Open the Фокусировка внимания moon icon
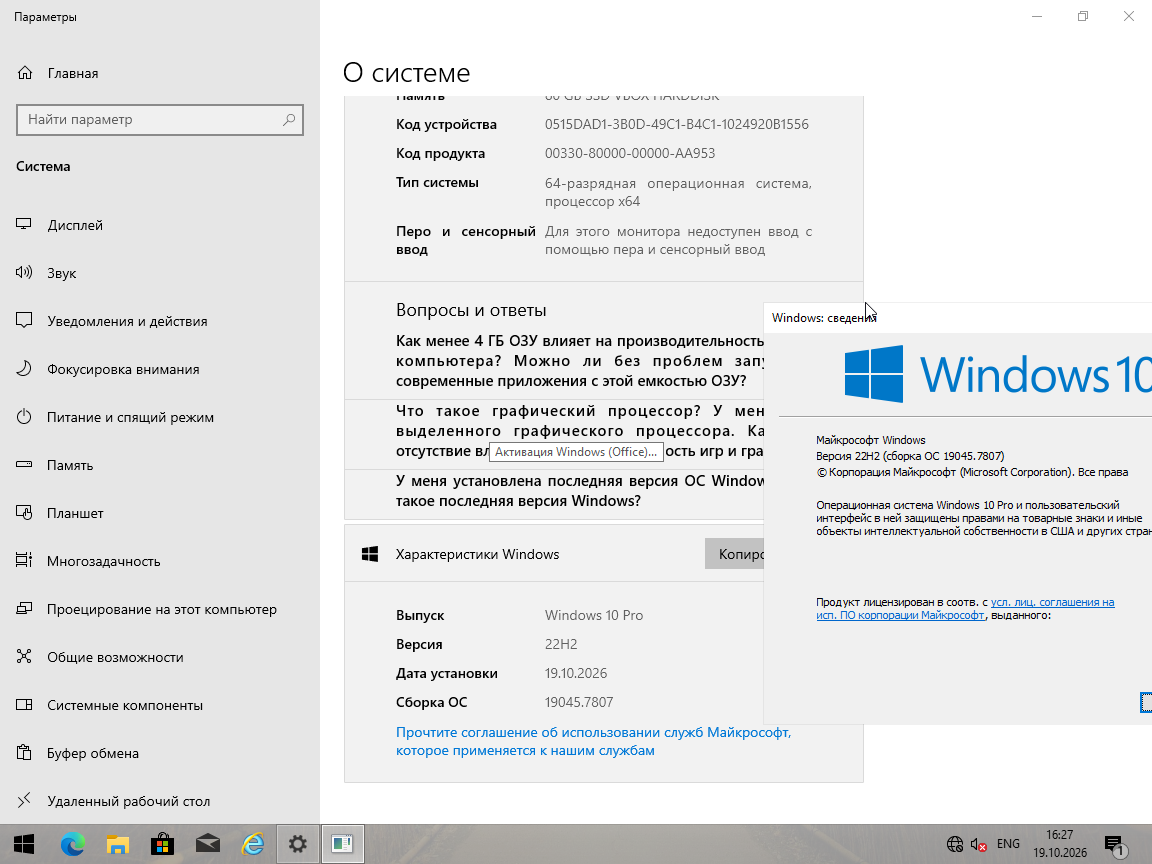 coord(24,369)
